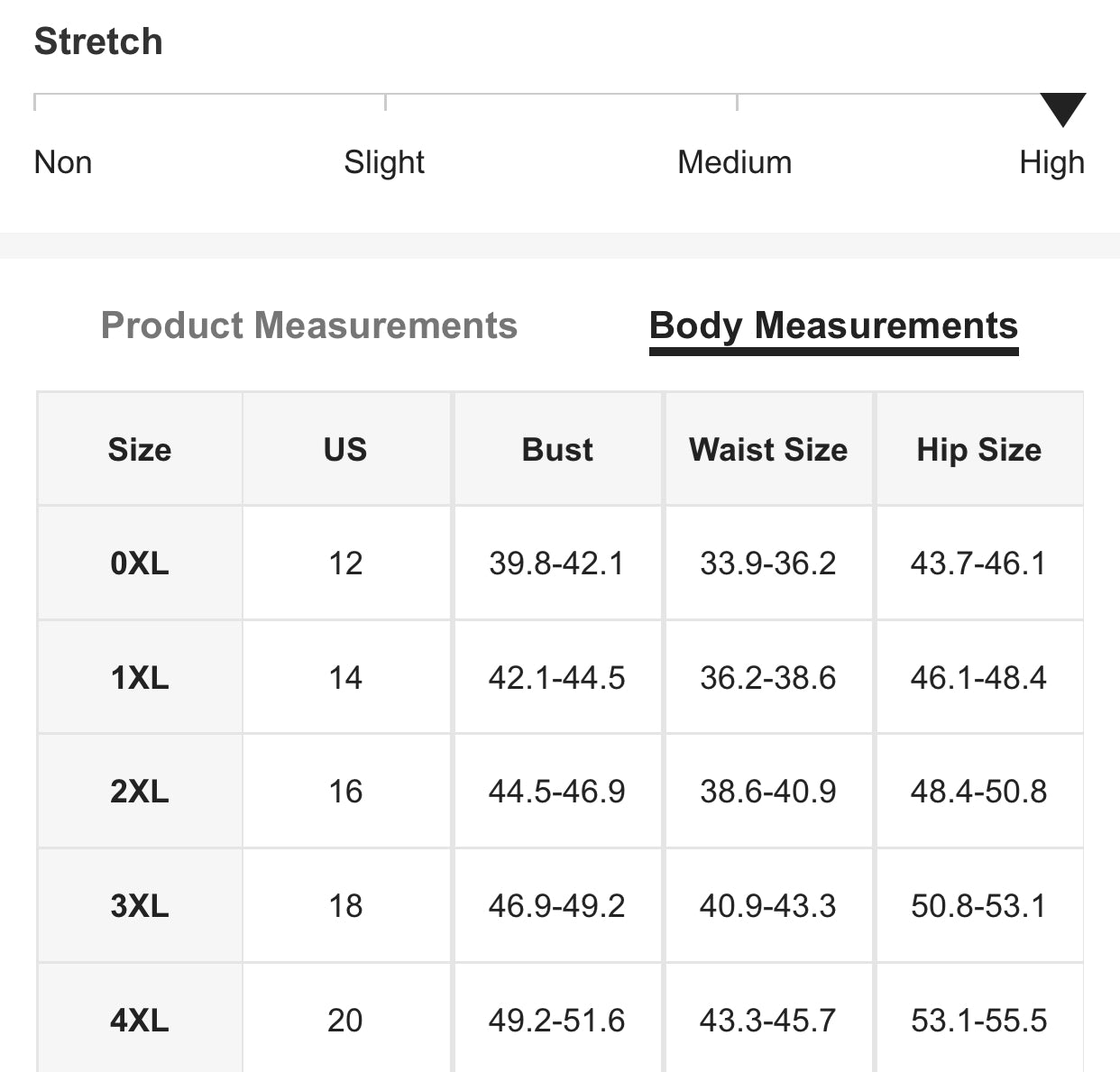Viewport: 1120px width, 1072px height.
Task: Switch to the Product Measurements tab
Action: 308,325
